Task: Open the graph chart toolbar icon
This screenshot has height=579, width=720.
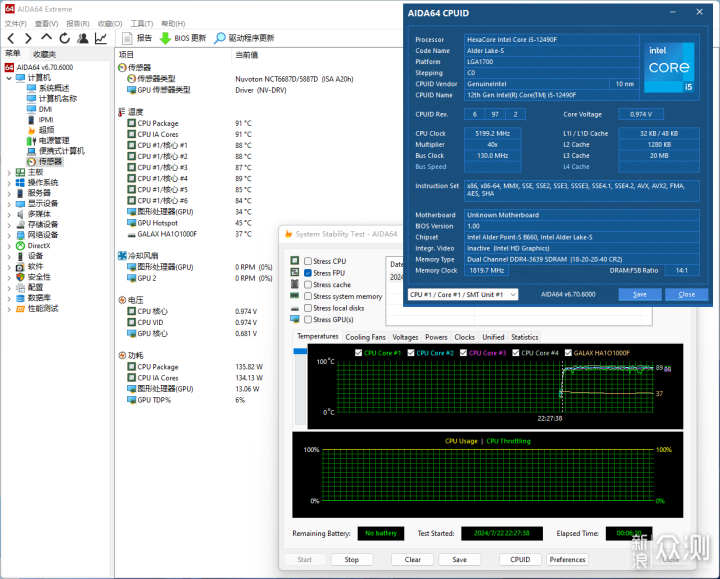Action: 101,38
